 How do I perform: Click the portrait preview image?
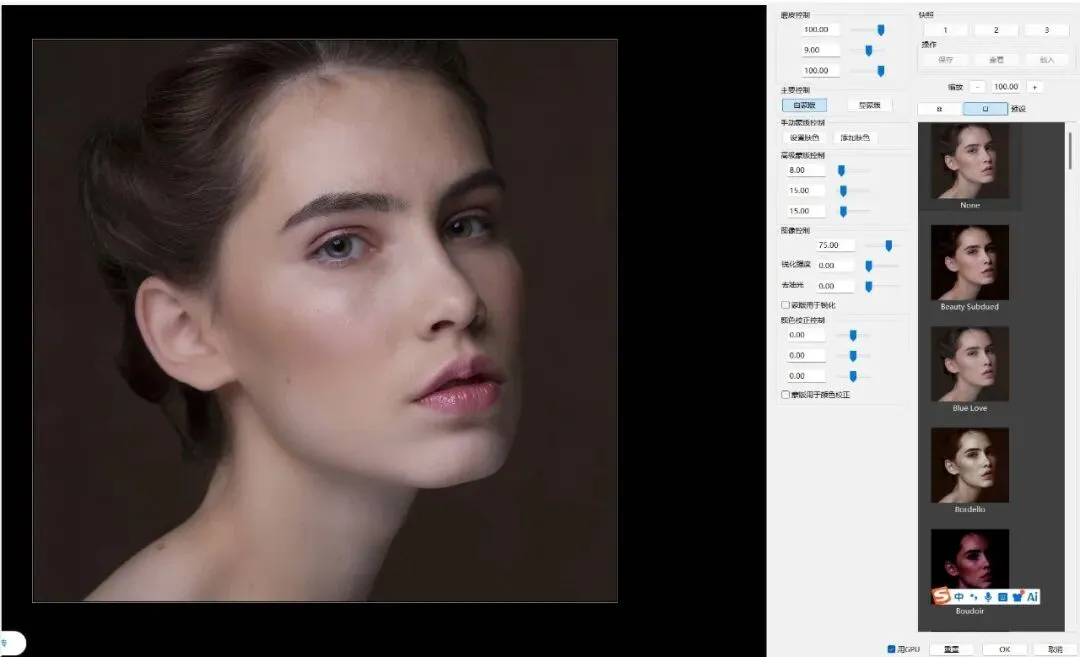pyautogui.click(x=325, y=320)
